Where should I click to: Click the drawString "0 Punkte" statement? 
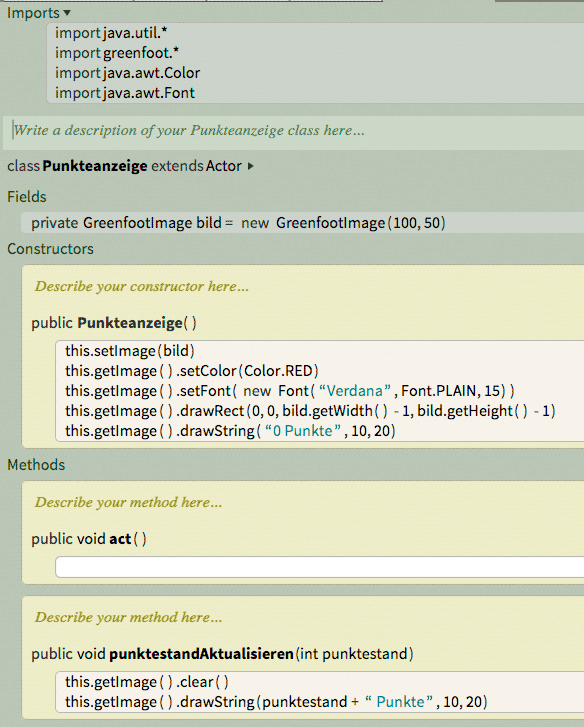point(230,431)
